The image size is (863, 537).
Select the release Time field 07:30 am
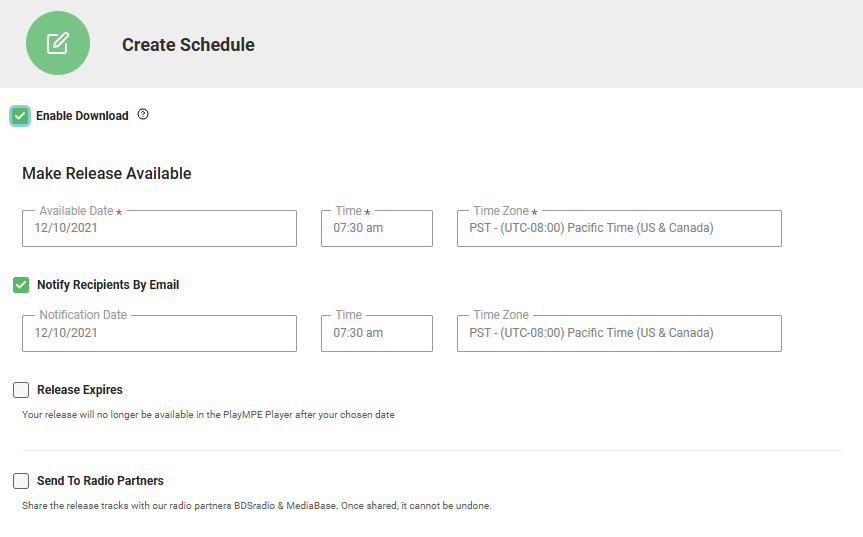pyautogui.click(x=377, y=228)
